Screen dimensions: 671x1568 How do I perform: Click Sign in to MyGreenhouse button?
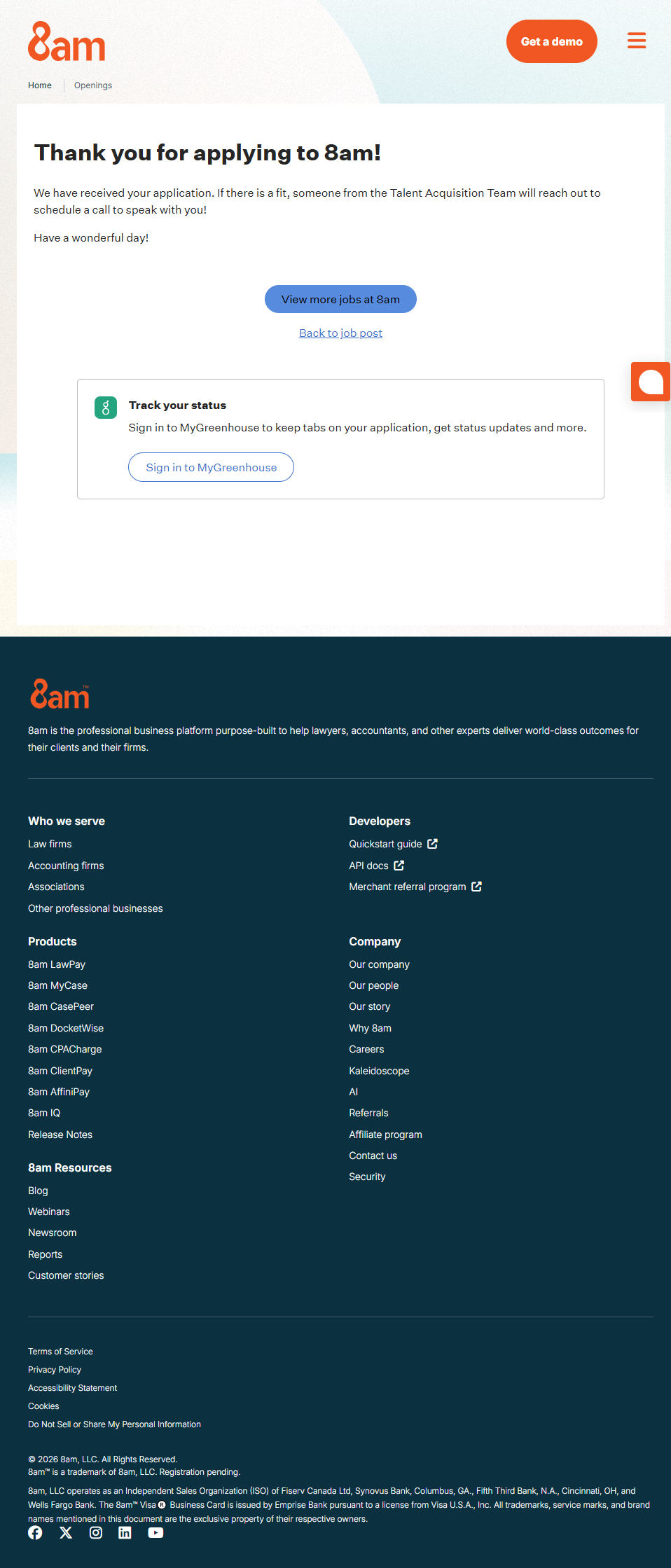click(x=211, y=467)
